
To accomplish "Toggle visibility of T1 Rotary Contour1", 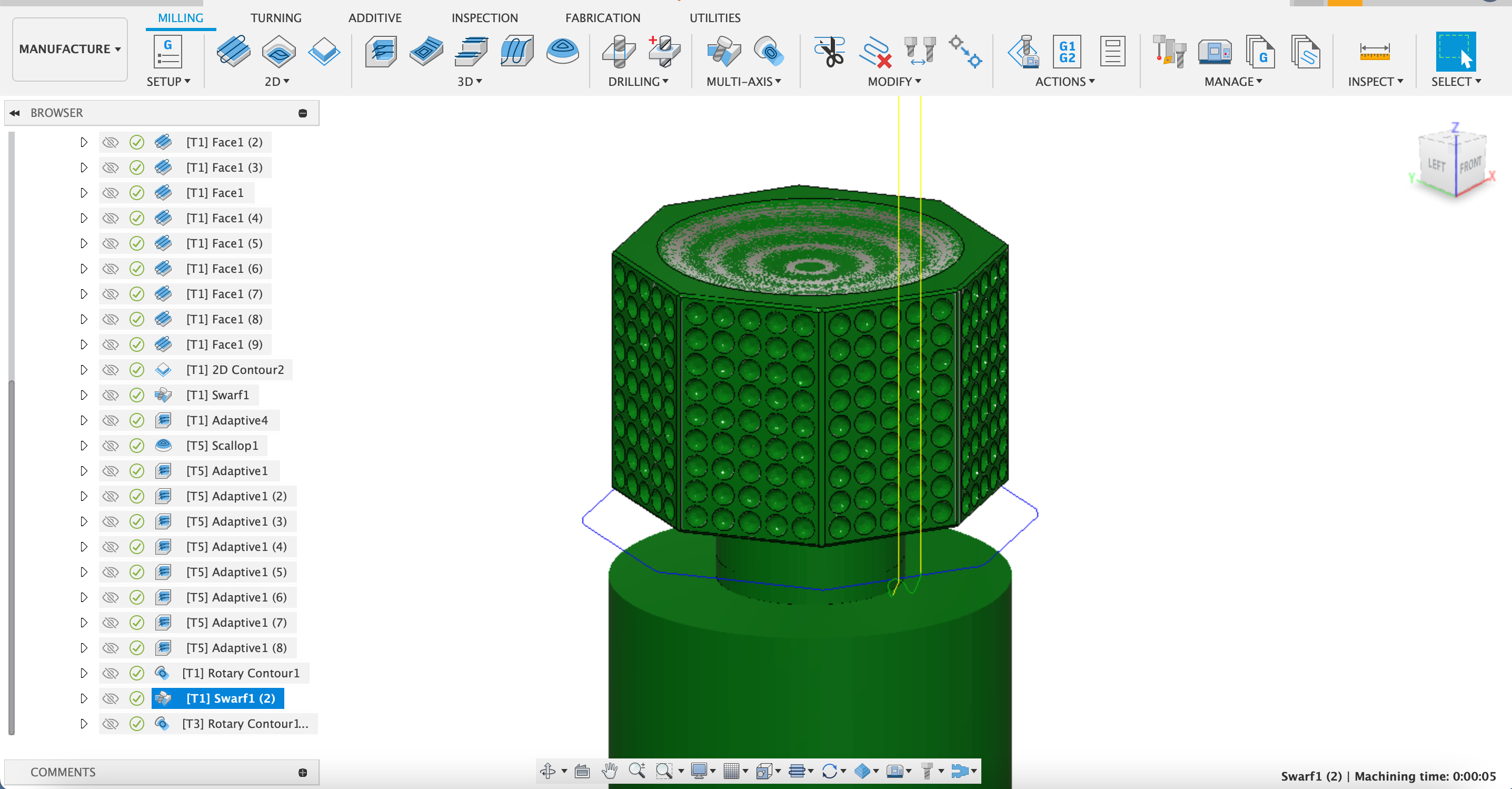I will click(x=109, y=672).
